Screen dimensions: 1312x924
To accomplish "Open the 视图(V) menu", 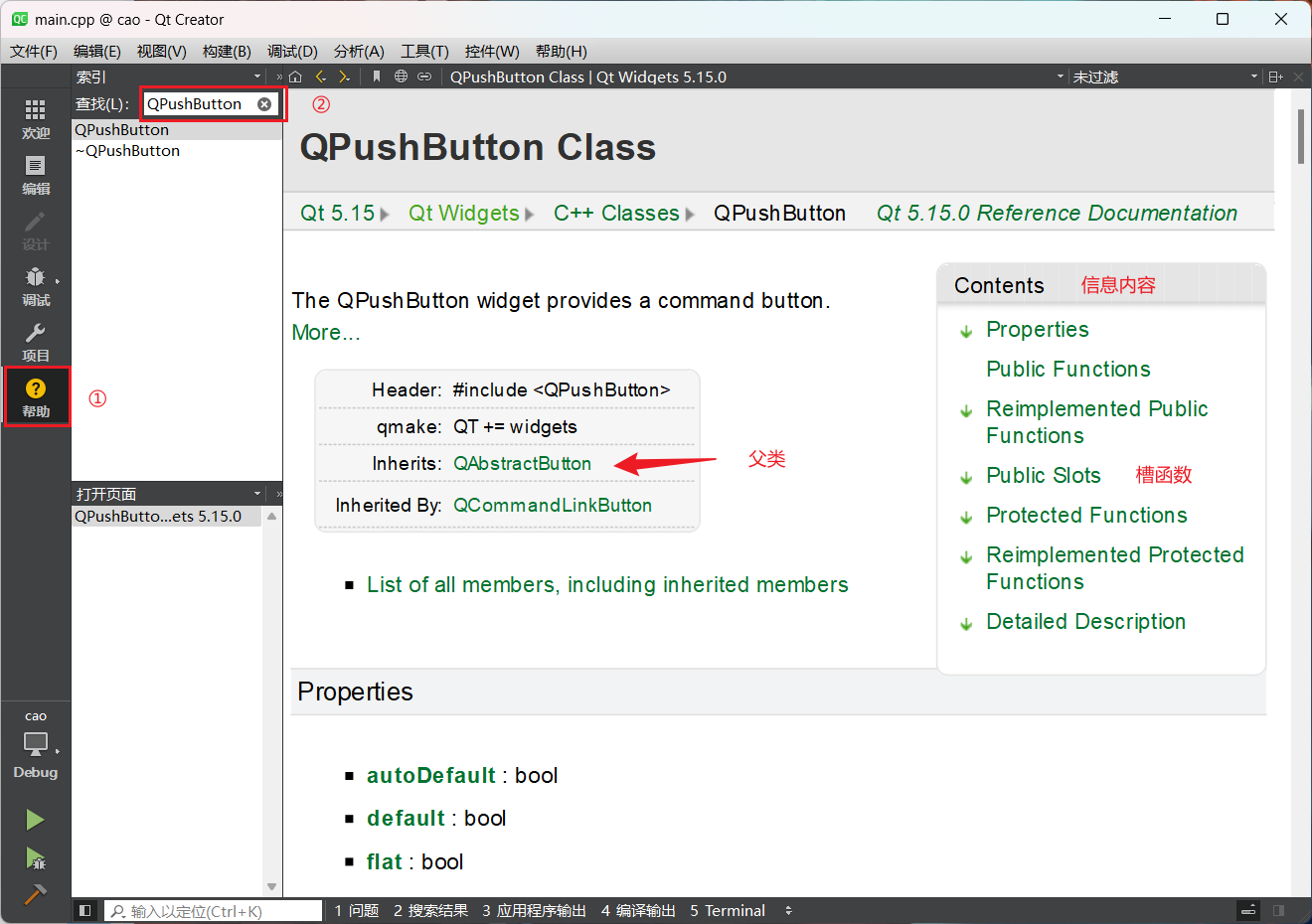I will [162, 51].
